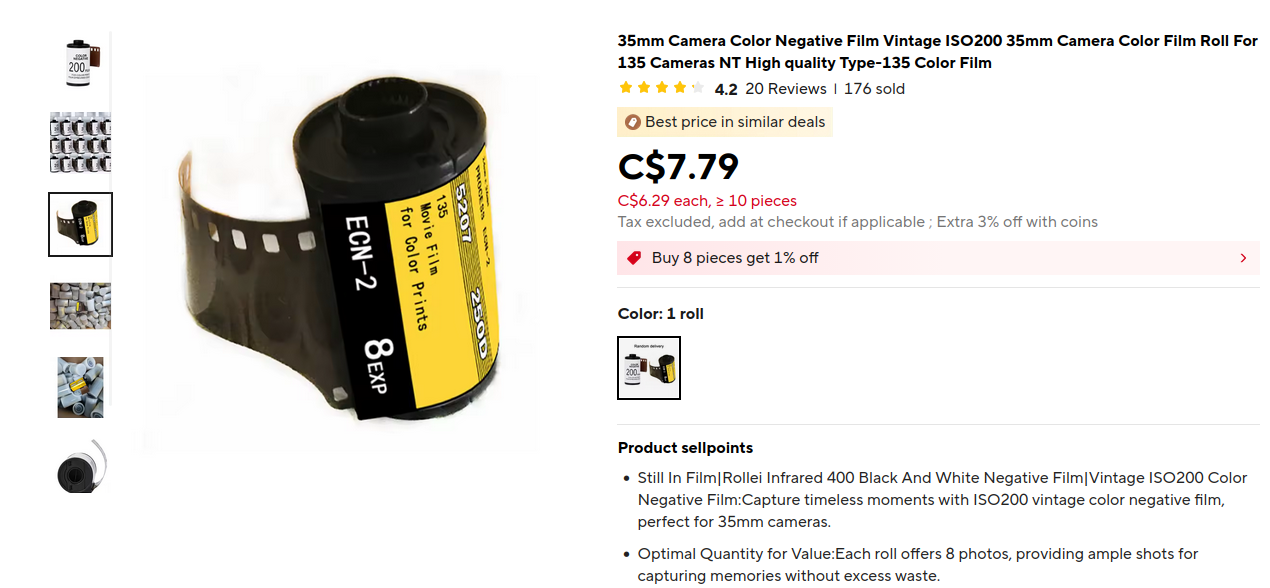Screen dimensions: 1270x588
Task: Click the 'Best price in similar deals' badge
Action: 725,122
